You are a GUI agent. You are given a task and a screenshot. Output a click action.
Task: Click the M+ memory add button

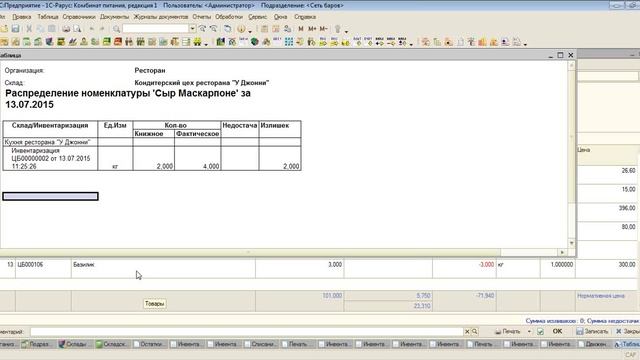click(312, 29)
